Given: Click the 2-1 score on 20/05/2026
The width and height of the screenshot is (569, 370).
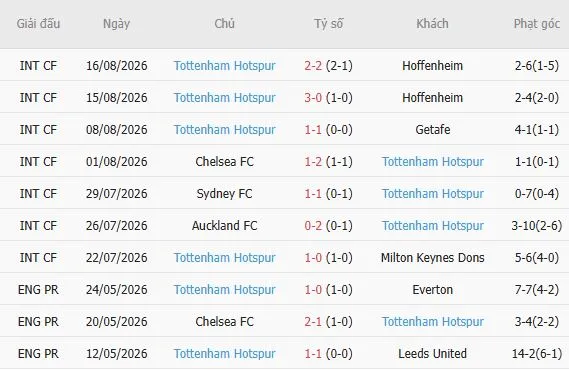Looking at the screenshot, I should (x=313, y=321).
